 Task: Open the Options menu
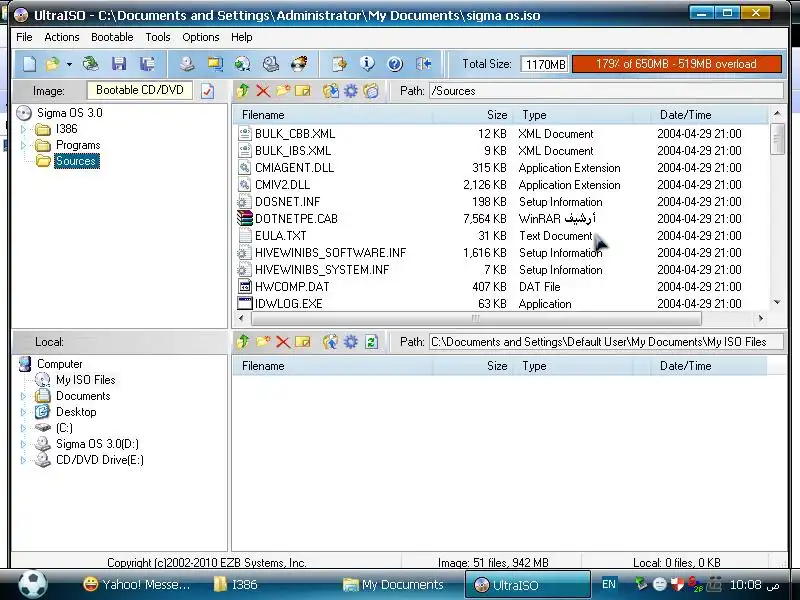201,37
